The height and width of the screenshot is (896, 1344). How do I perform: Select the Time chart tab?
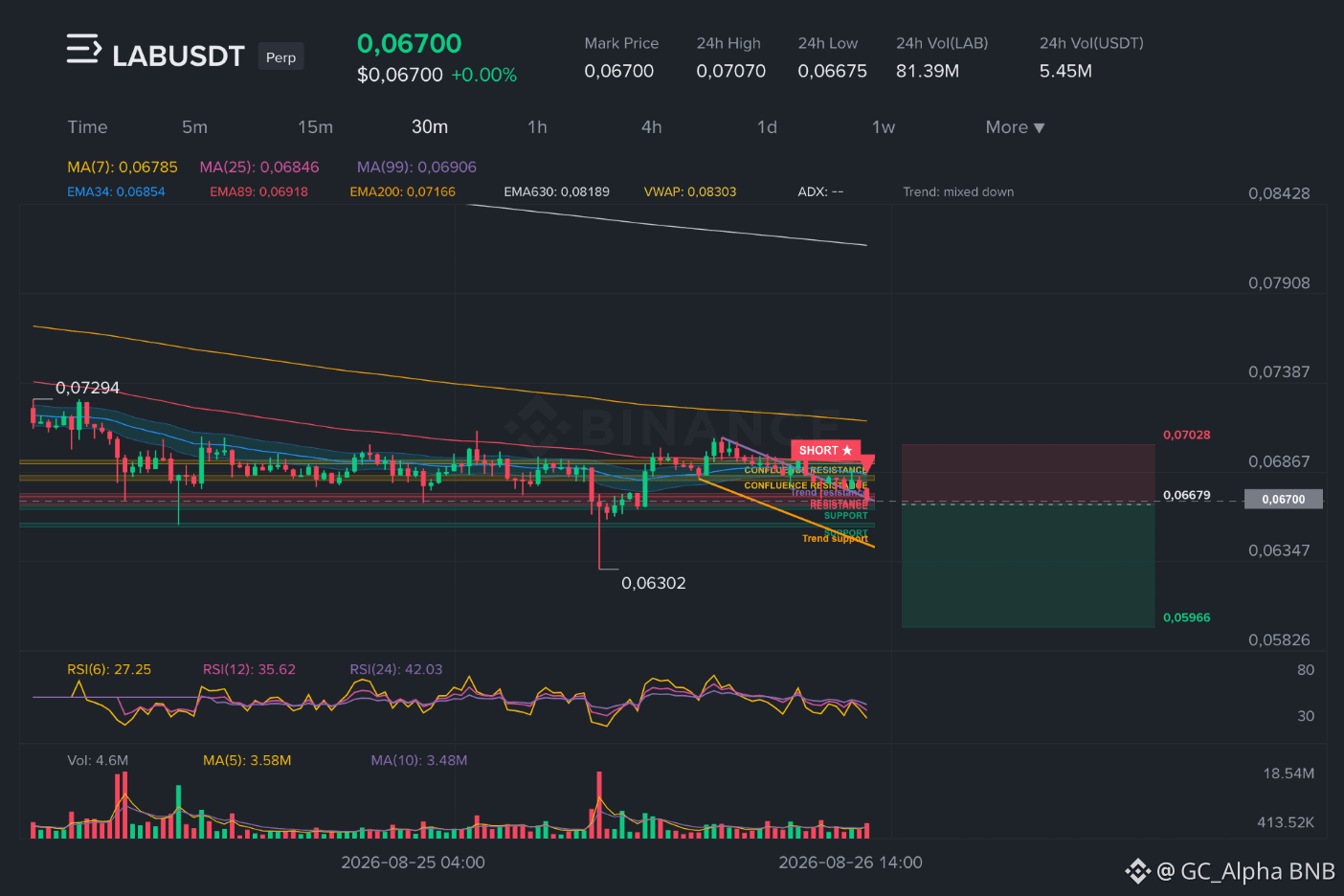pos(87,127)
